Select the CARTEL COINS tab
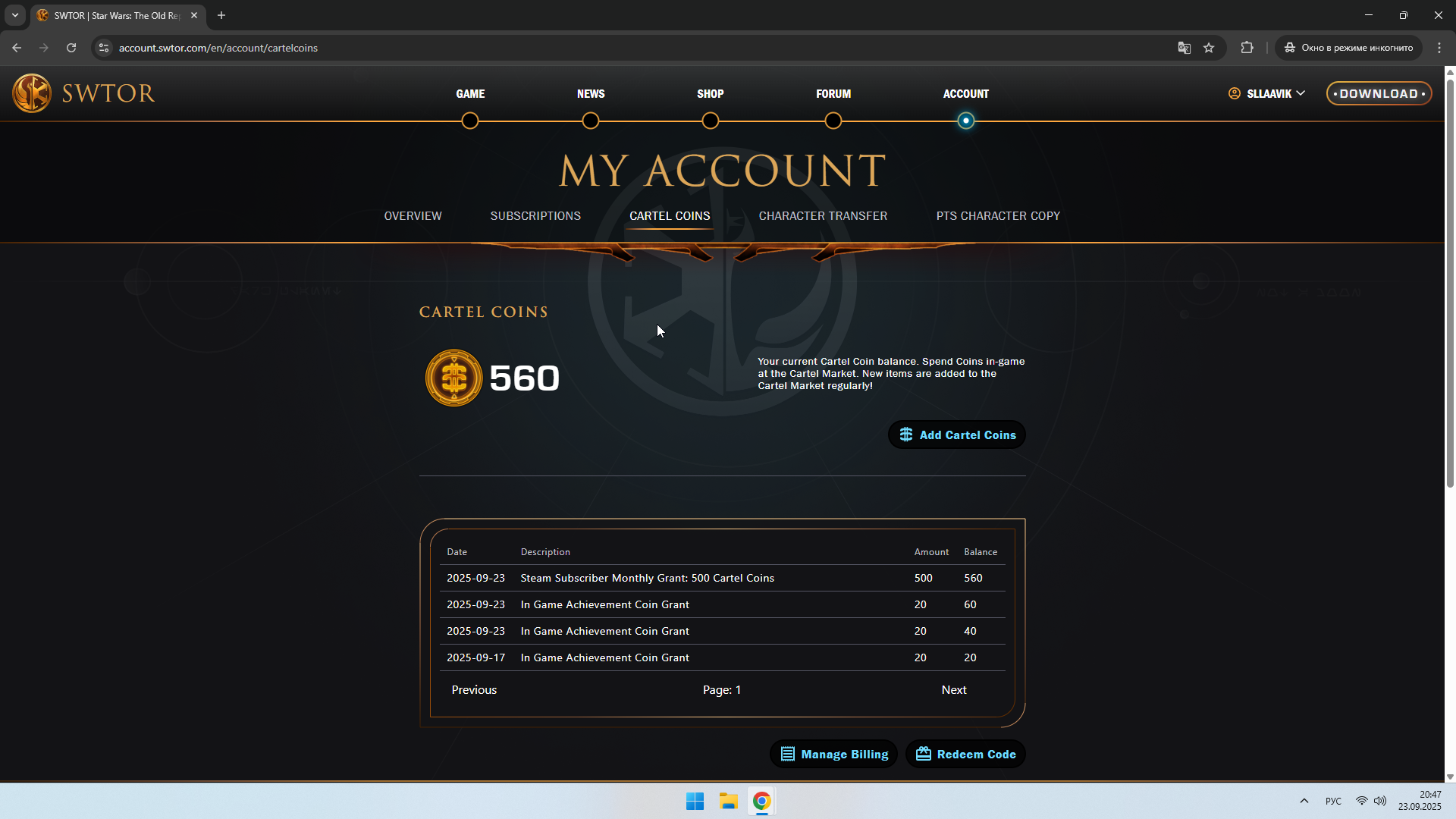 pyautogui.click(x=670, y=216)
